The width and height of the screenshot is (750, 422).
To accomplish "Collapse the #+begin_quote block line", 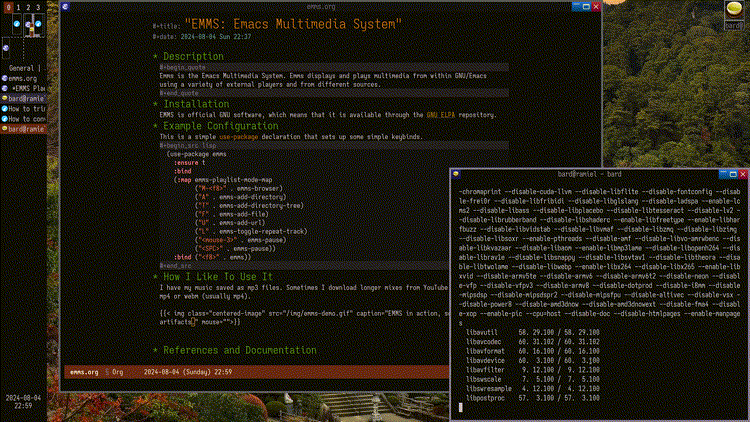I will [334, 67].
